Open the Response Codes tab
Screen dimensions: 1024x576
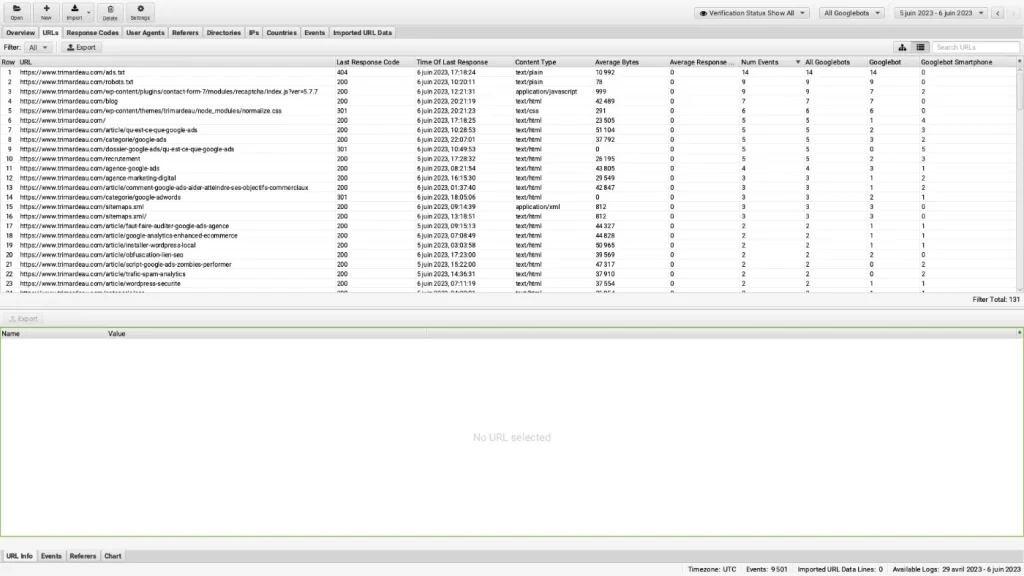tap(92, 33)
